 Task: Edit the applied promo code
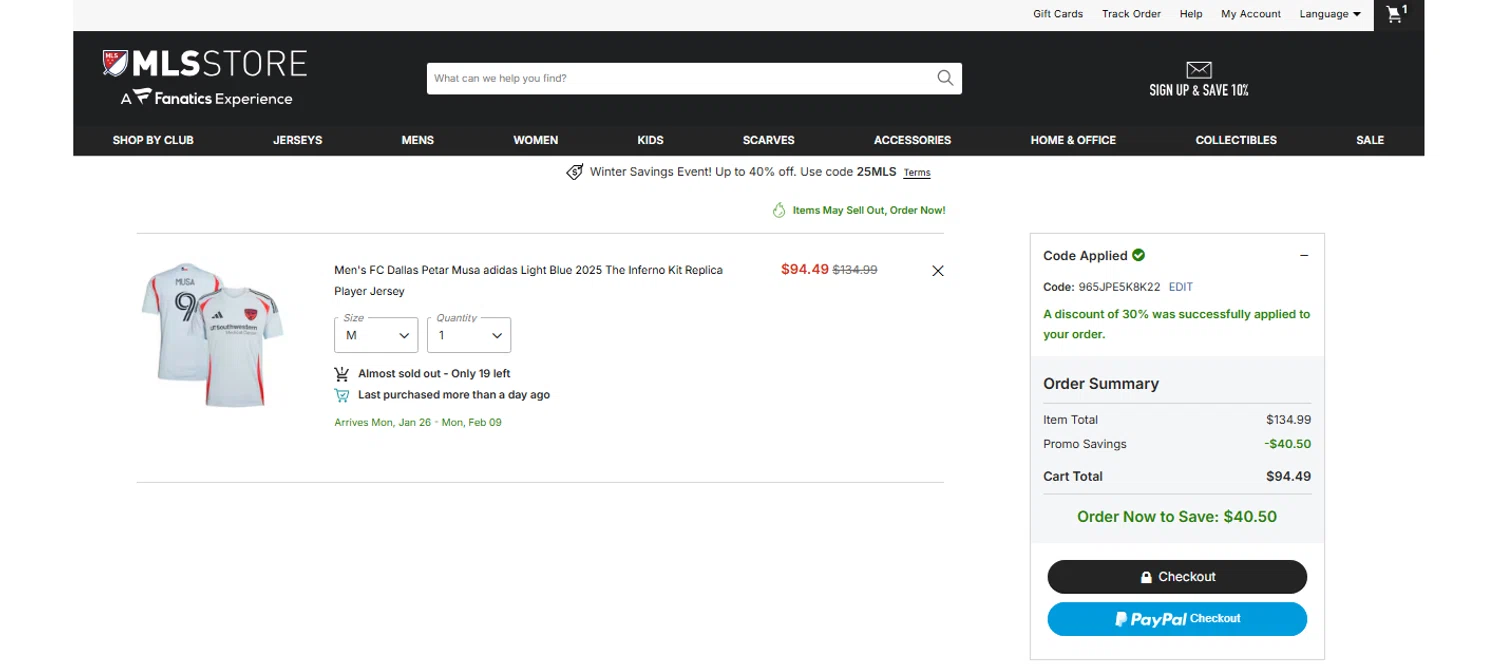click(1181, 287)
